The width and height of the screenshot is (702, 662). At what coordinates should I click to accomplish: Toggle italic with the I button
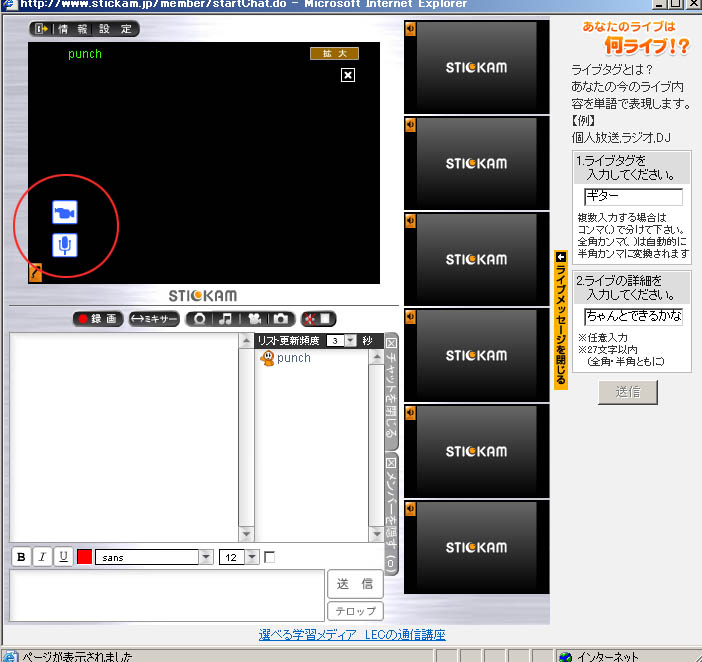[42, 557]
